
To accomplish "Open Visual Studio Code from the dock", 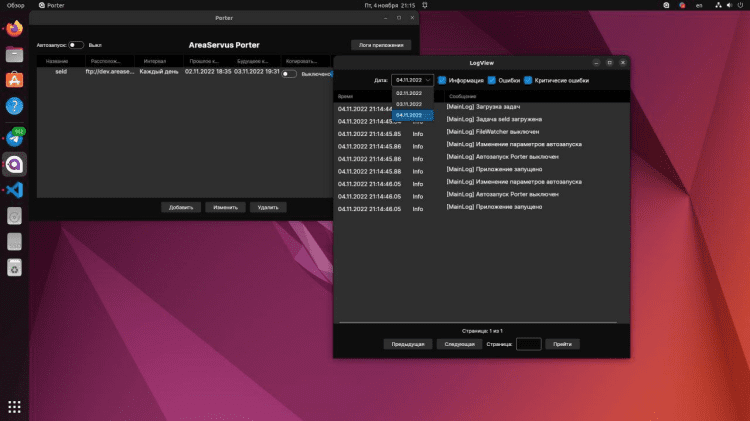I will [x=14, y=190].
